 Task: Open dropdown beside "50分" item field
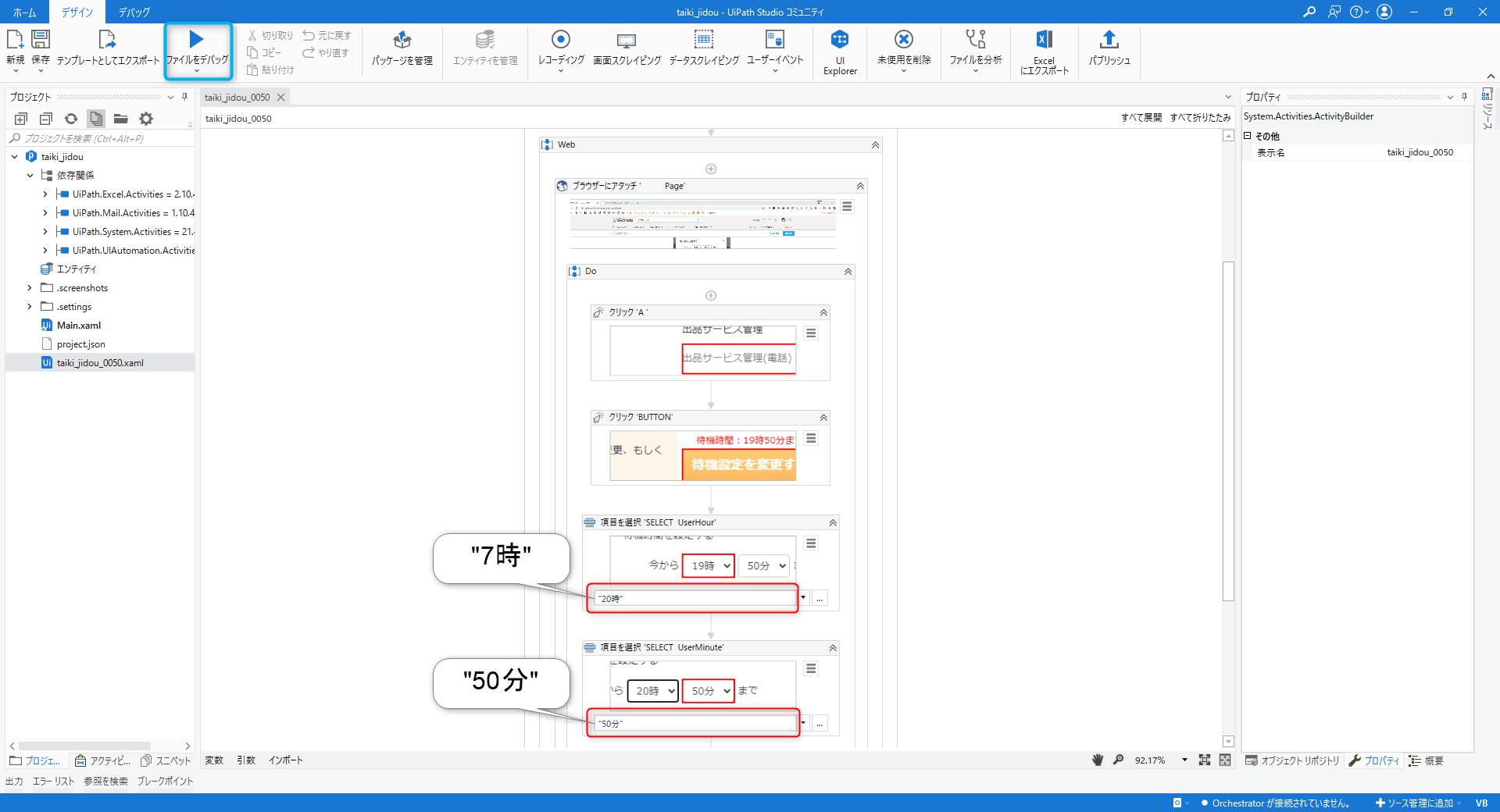click(803, 723)
